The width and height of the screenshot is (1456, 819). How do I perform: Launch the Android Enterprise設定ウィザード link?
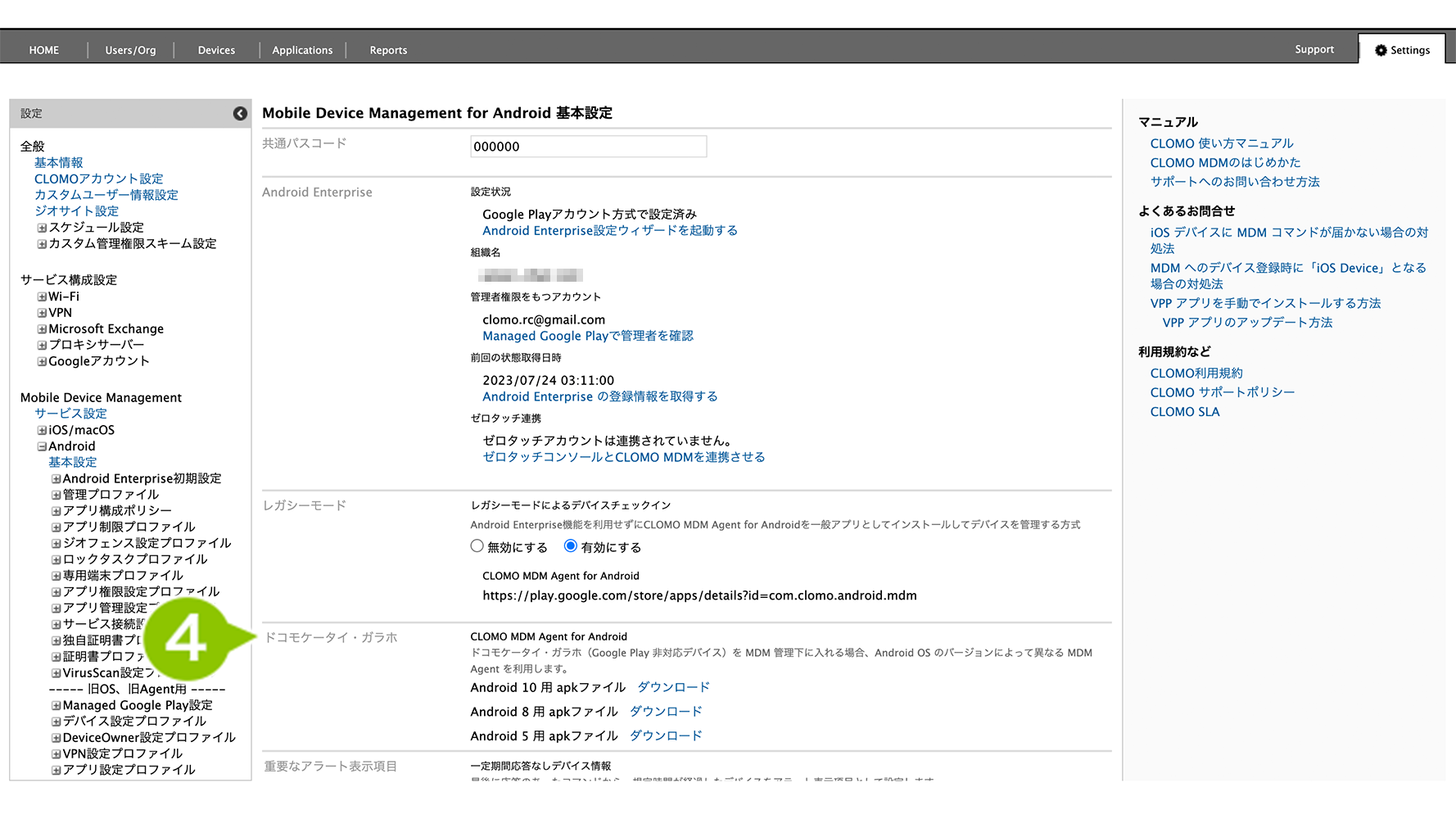click(x=610, y=231)
